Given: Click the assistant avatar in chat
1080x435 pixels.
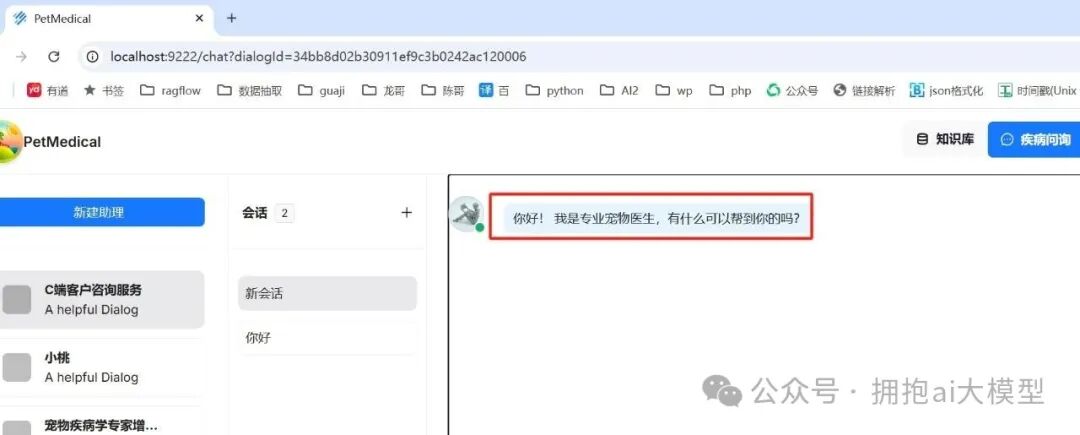Looking at the screenshot, I should [x=466, y=213].
